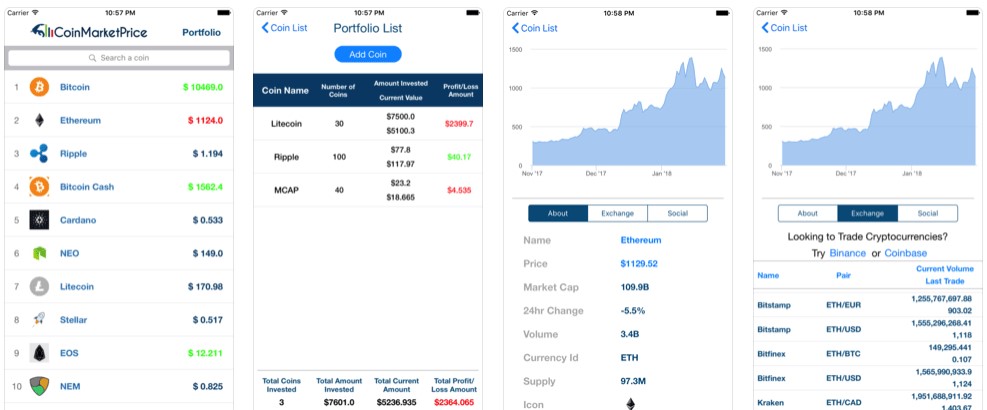Tap the EOS logo icon
The height and width of the screenshot is (410, 987).
pos(39,353)
